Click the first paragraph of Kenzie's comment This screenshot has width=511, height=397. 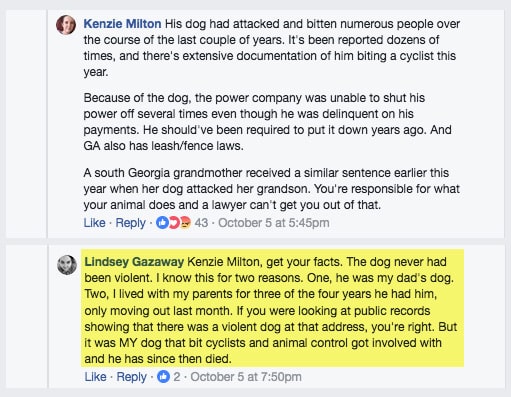(272, 48)
